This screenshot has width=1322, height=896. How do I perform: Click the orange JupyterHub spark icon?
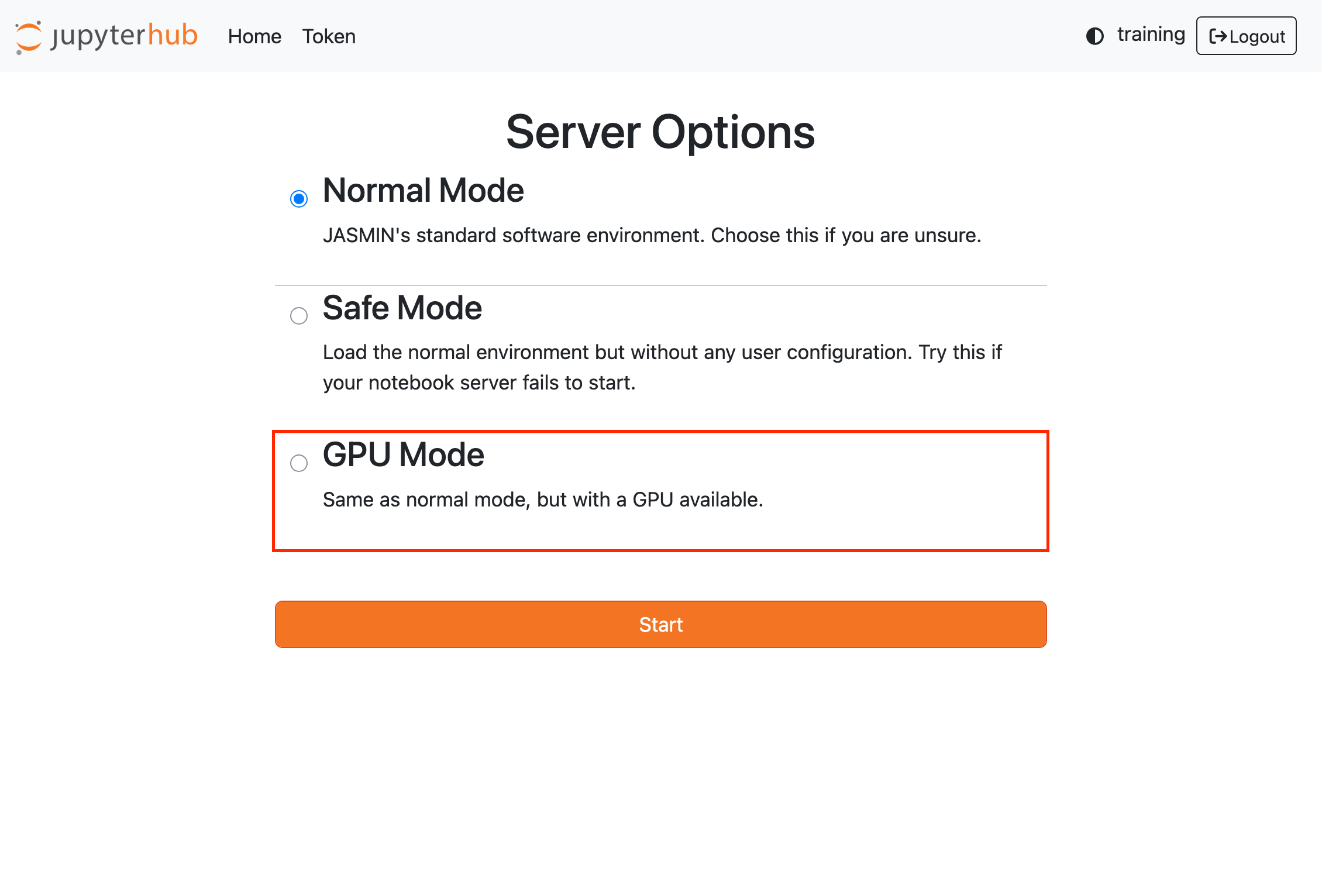coord(28,36)
